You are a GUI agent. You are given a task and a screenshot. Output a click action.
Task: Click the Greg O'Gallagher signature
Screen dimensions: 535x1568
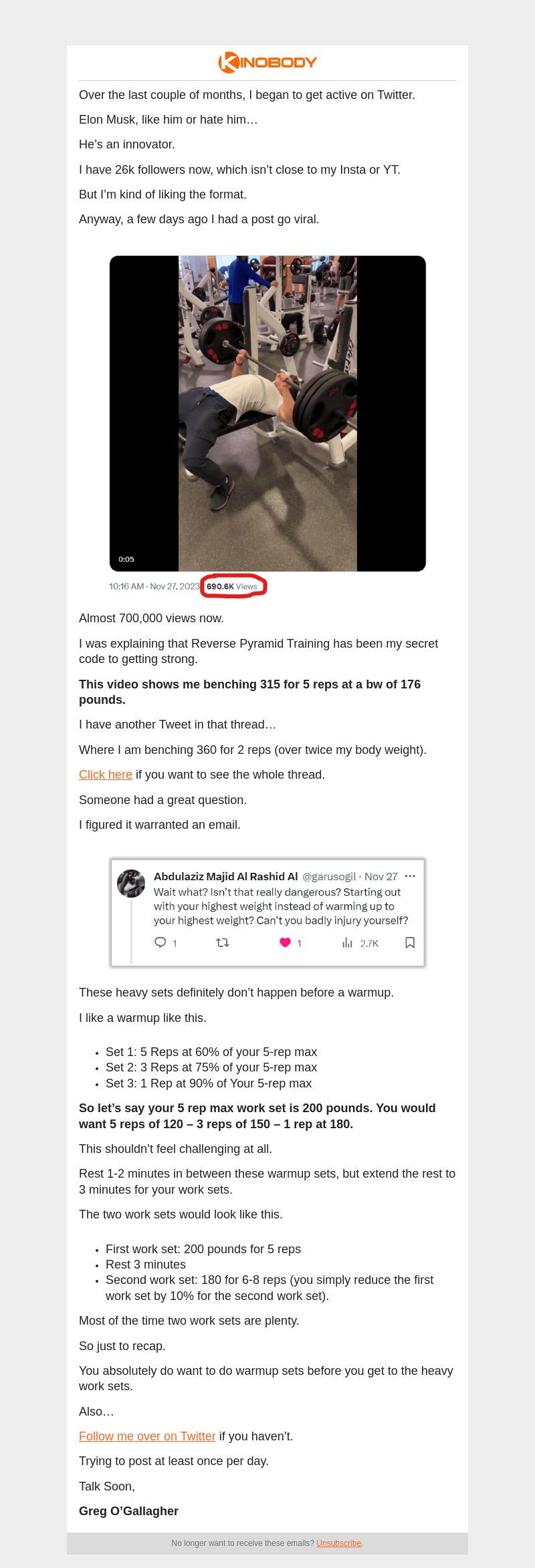128,1511
